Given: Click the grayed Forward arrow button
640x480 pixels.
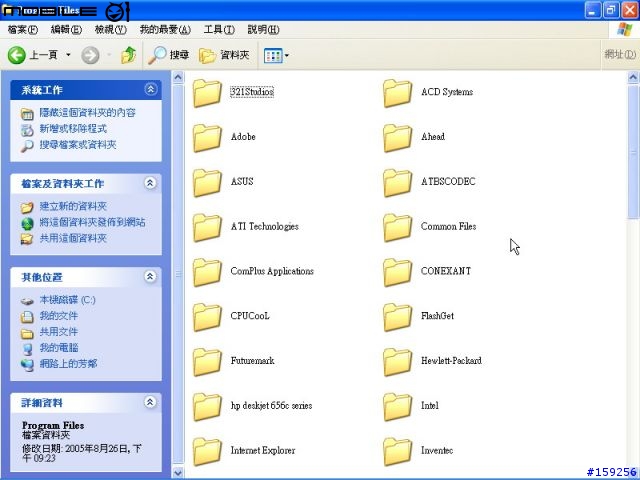Looking at the screenshot, I should 90,55.
